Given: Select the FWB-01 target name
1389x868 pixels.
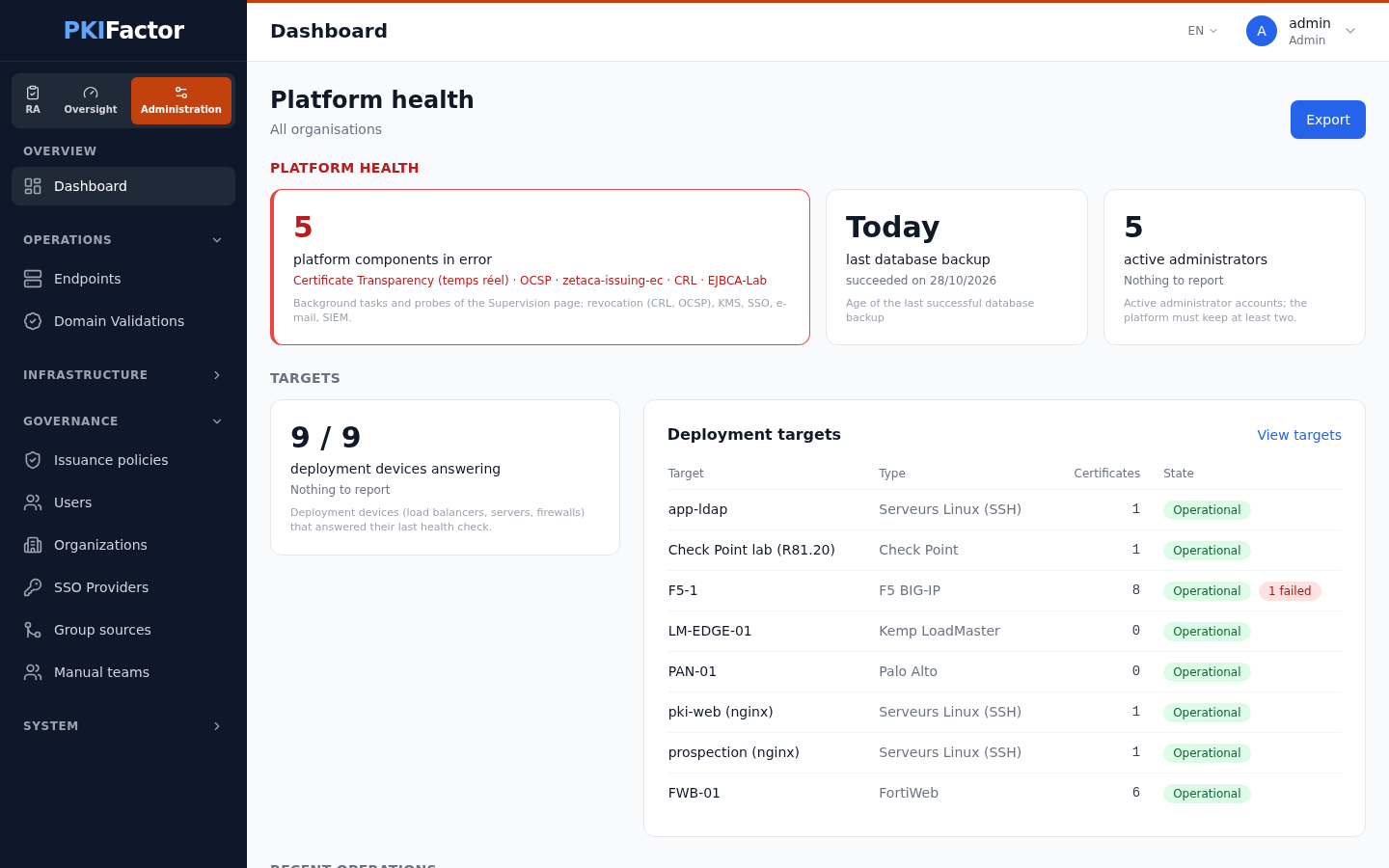Looking at the screenshot, I should point(694,793).
